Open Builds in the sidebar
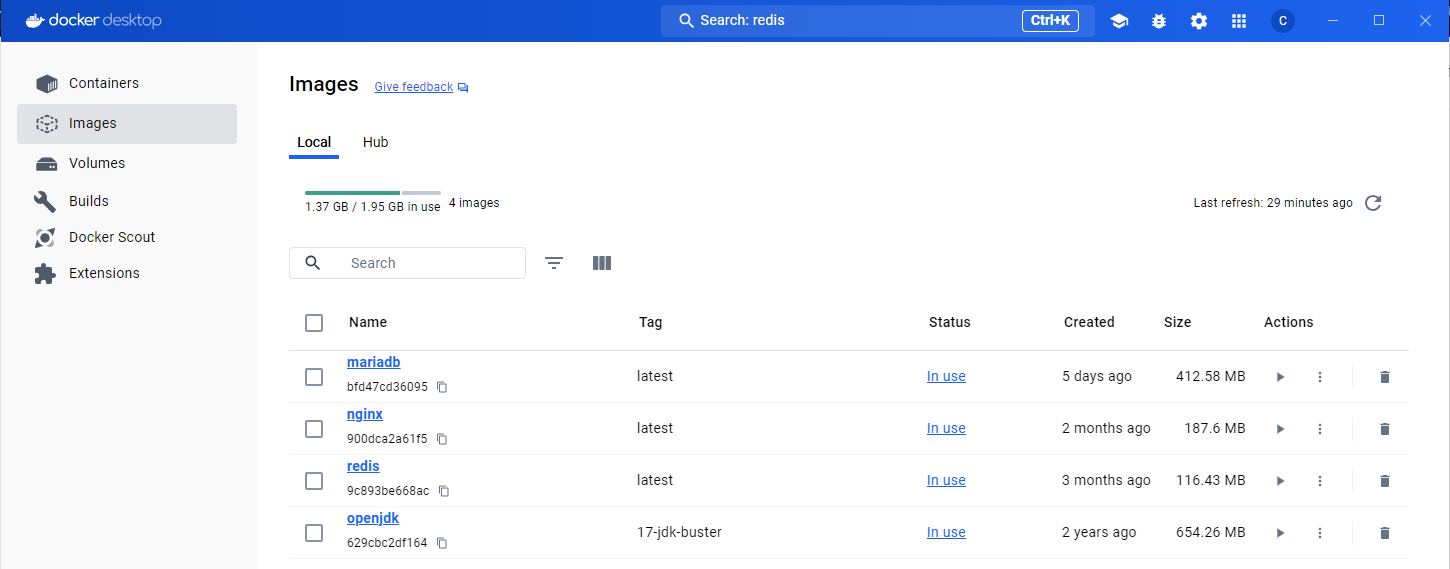The image size is (1450, 569). [x=127, y=201]
